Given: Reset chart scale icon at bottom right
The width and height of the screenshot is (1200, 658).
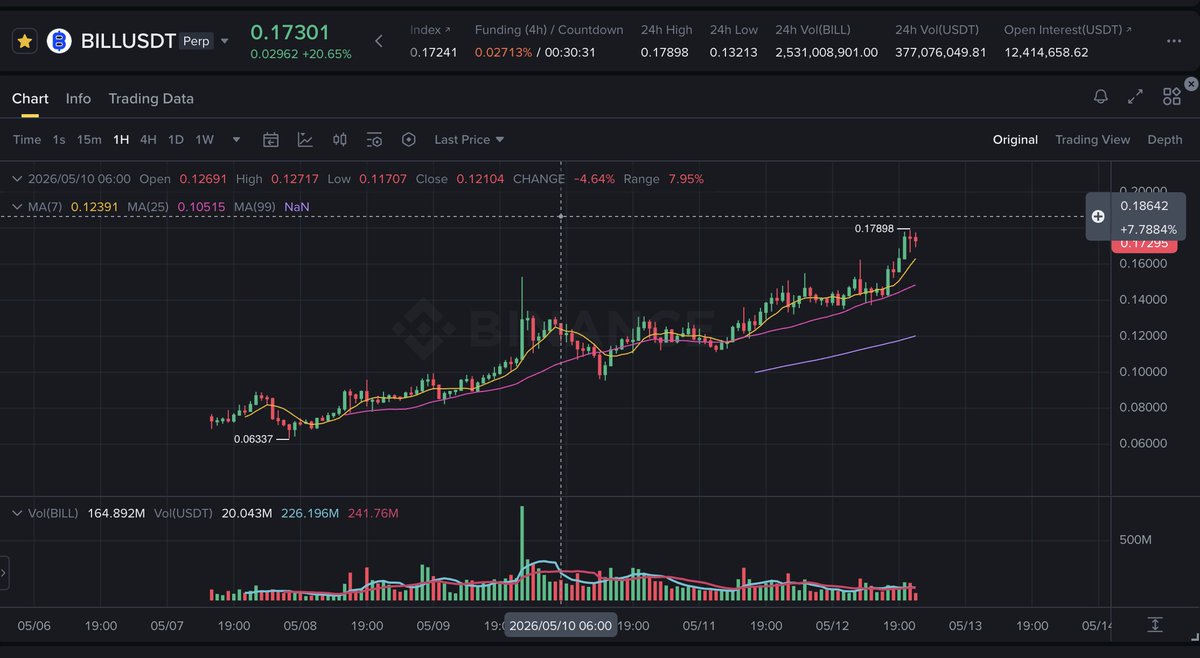Looking at the screenshot, I should [1155, 624].
